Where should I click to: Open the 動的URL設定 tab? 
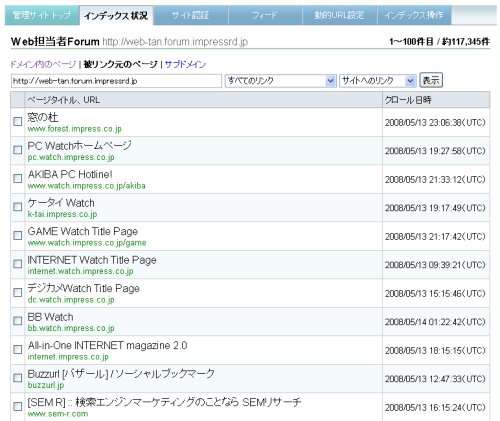click(340, 15)
